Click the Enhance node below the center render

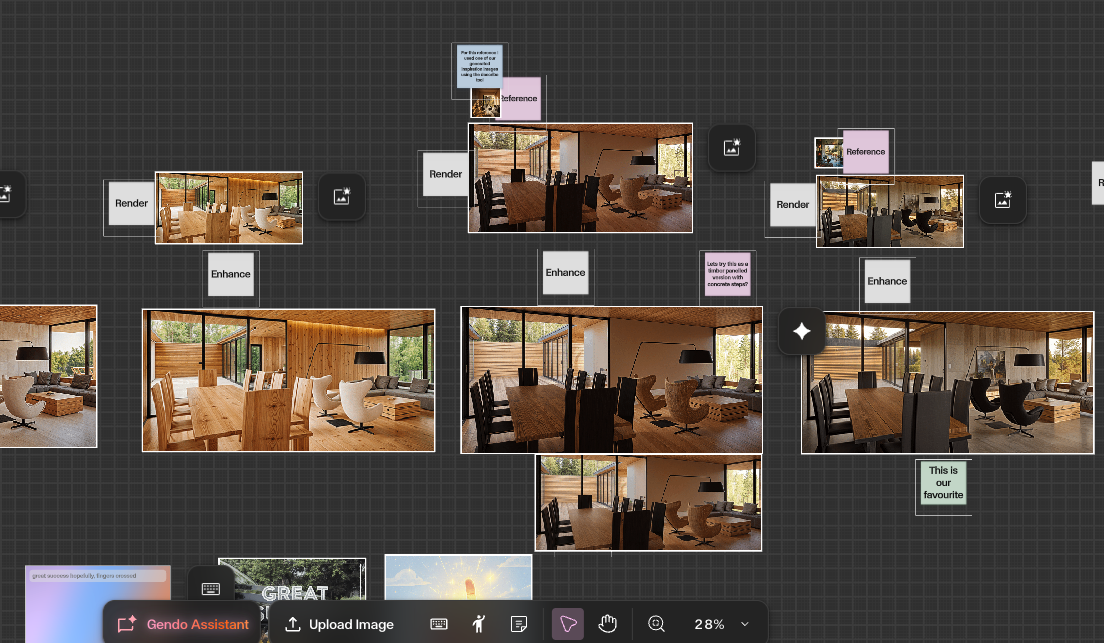click(565, 272)
